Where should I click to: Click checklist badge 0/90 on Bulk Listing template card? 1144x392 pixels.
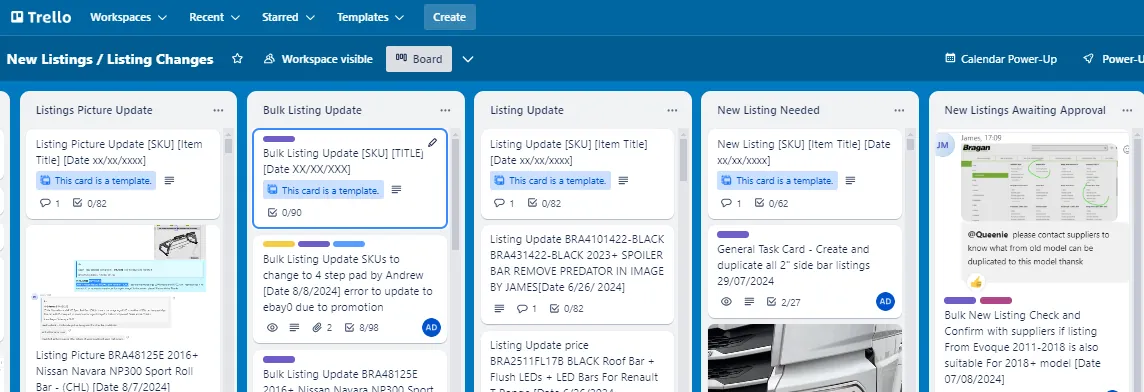point(285,212)
